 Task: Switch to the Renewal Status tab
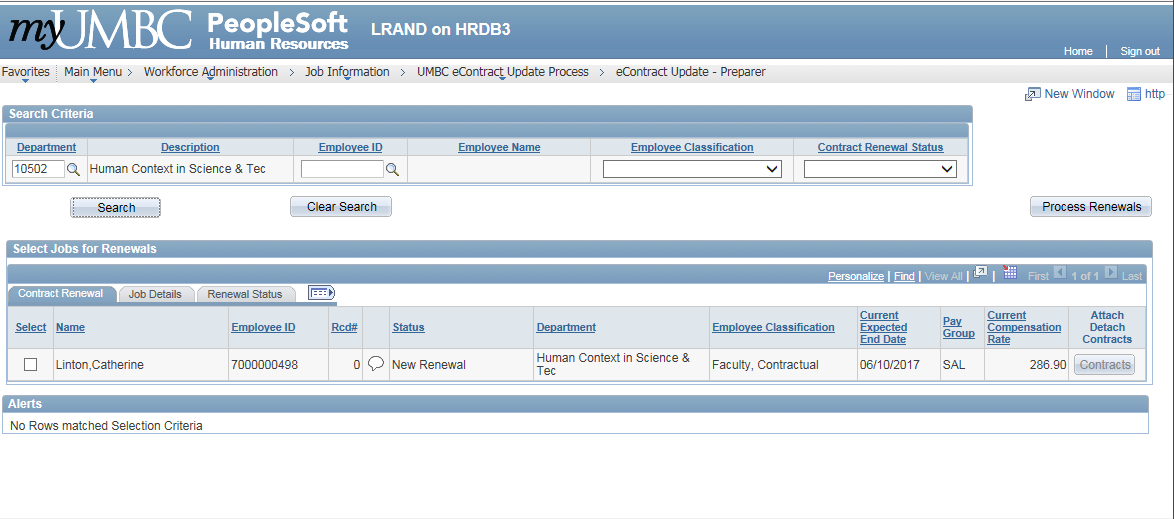[245, 294]
